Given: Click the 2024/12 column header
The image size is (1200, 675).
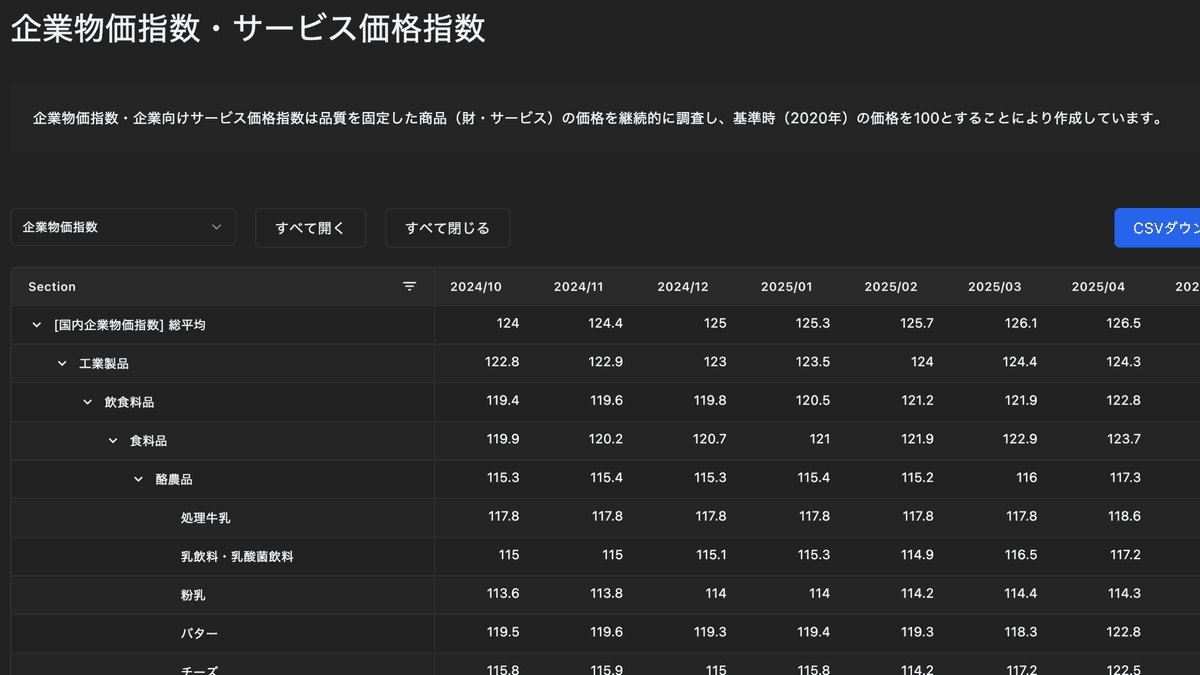Looking at the screenshot, I should point(683,287).
